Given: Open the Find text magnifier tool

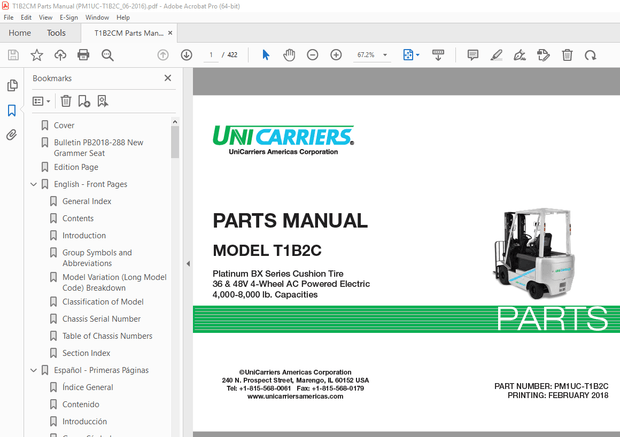Looking at the screenshot, I should pos(107,55).
